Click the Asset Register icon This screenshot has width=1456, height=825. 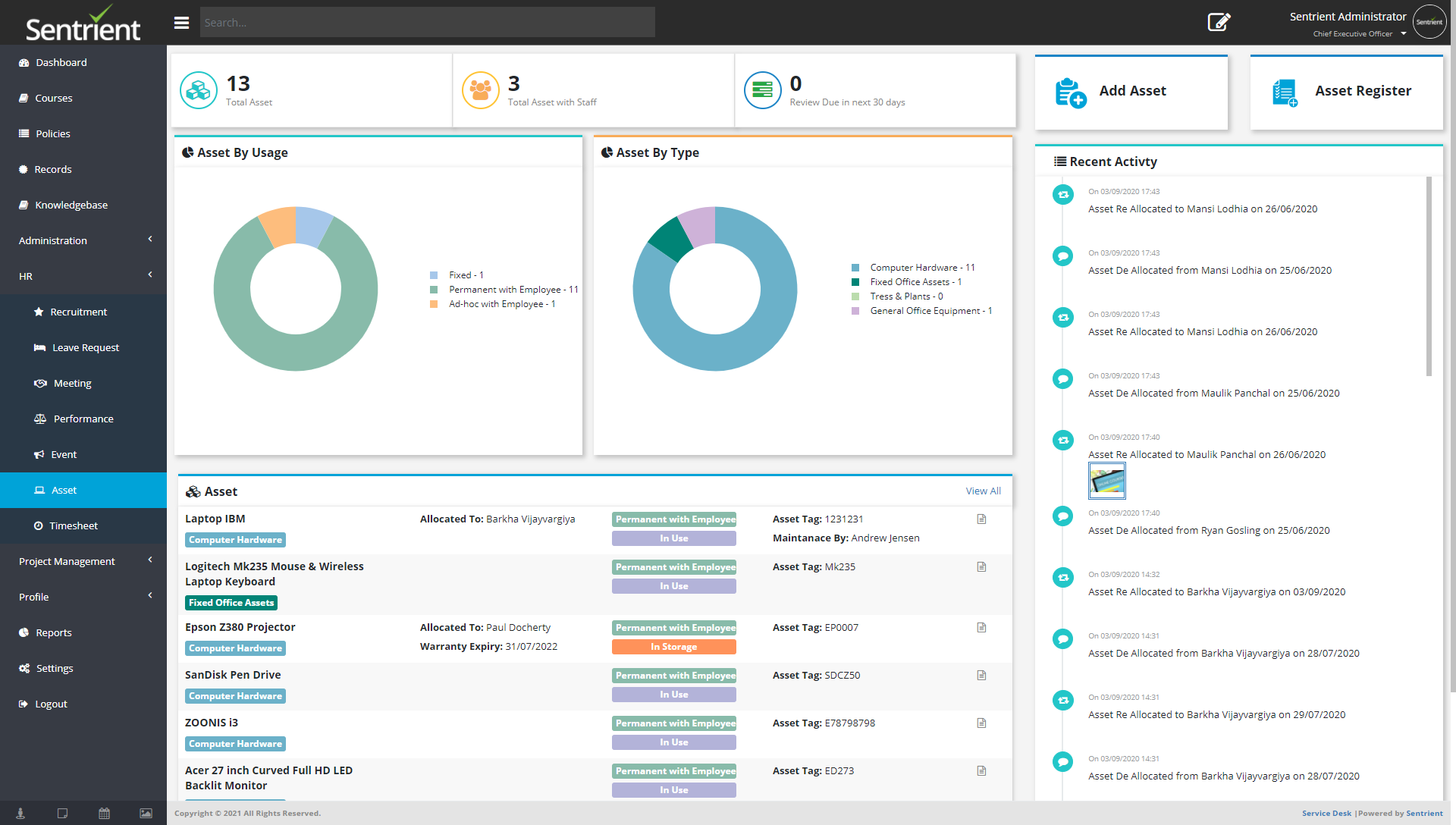(1284, 90)
